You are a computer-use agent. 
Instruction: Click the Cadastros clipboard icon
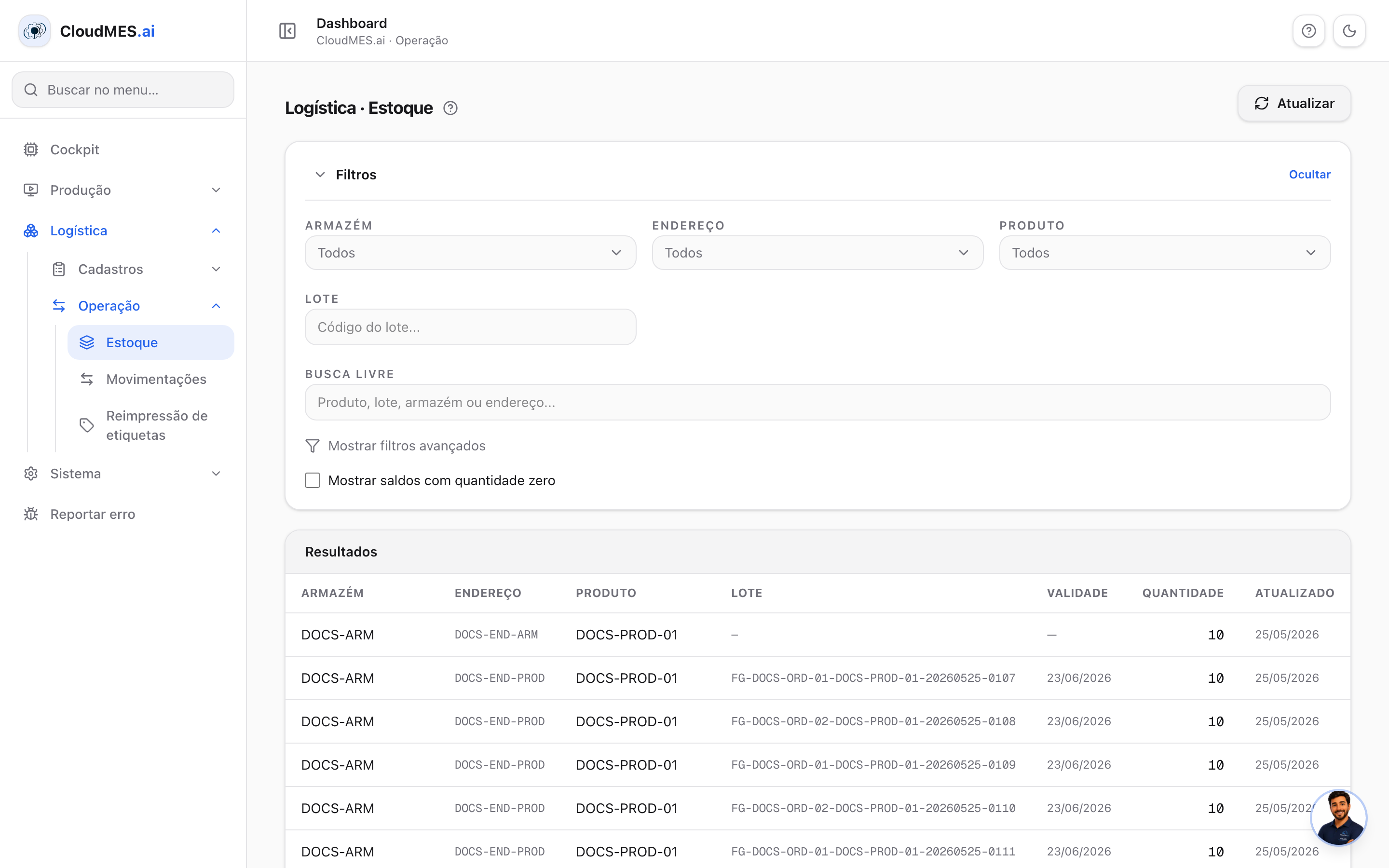(58, 269)
